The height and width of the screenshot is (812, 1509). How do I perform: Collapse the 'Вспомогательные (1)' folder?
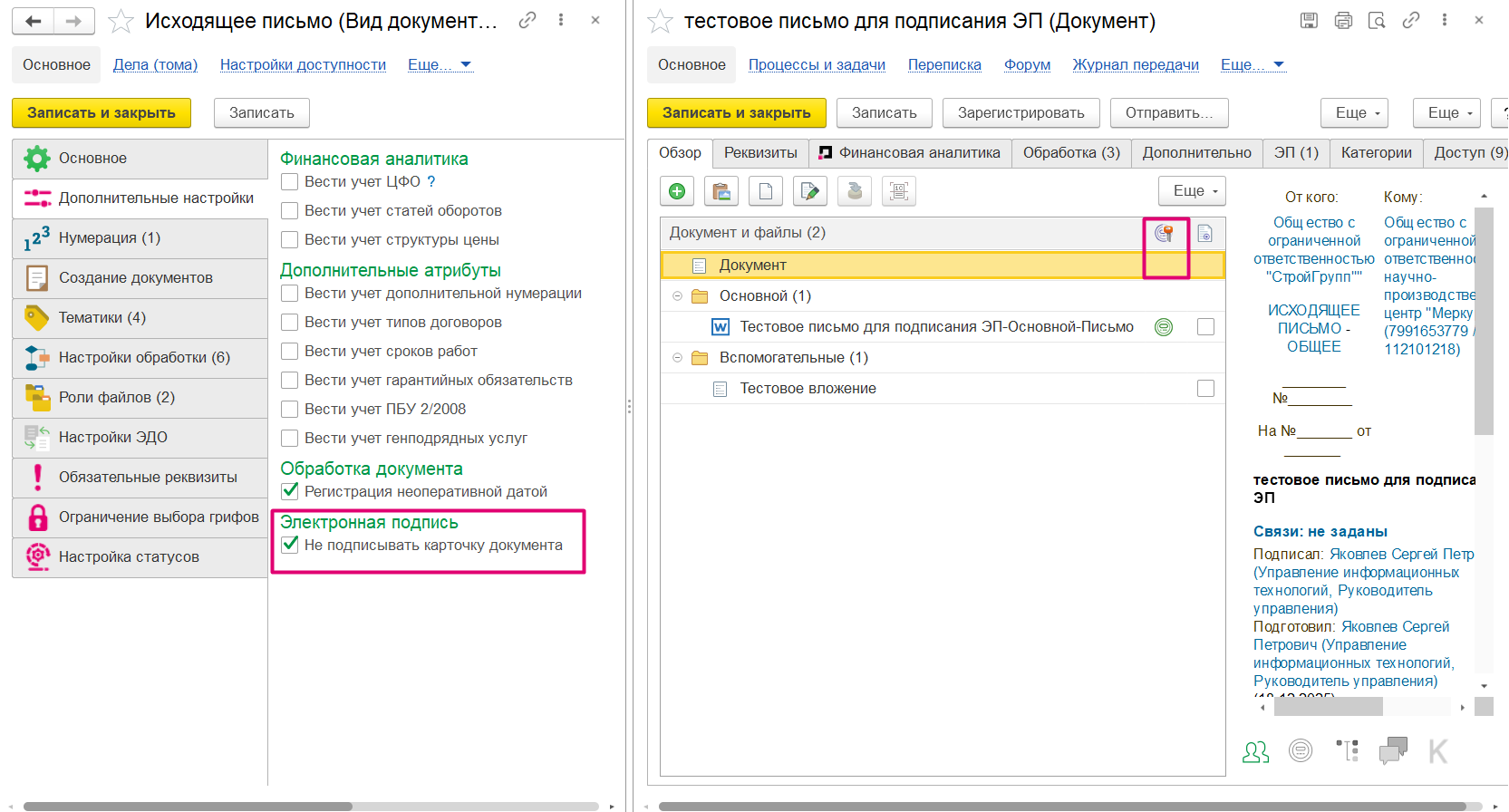tap(677, 357)
